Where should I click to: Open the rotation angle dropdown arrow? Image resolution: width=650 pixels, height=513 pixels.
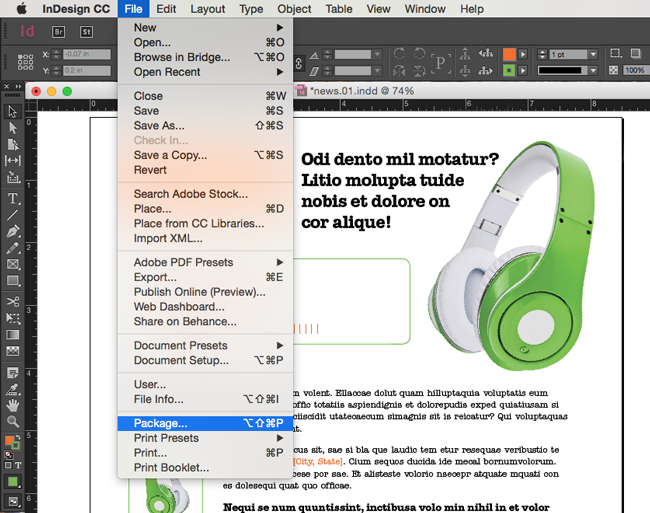(x=377, y=54)
